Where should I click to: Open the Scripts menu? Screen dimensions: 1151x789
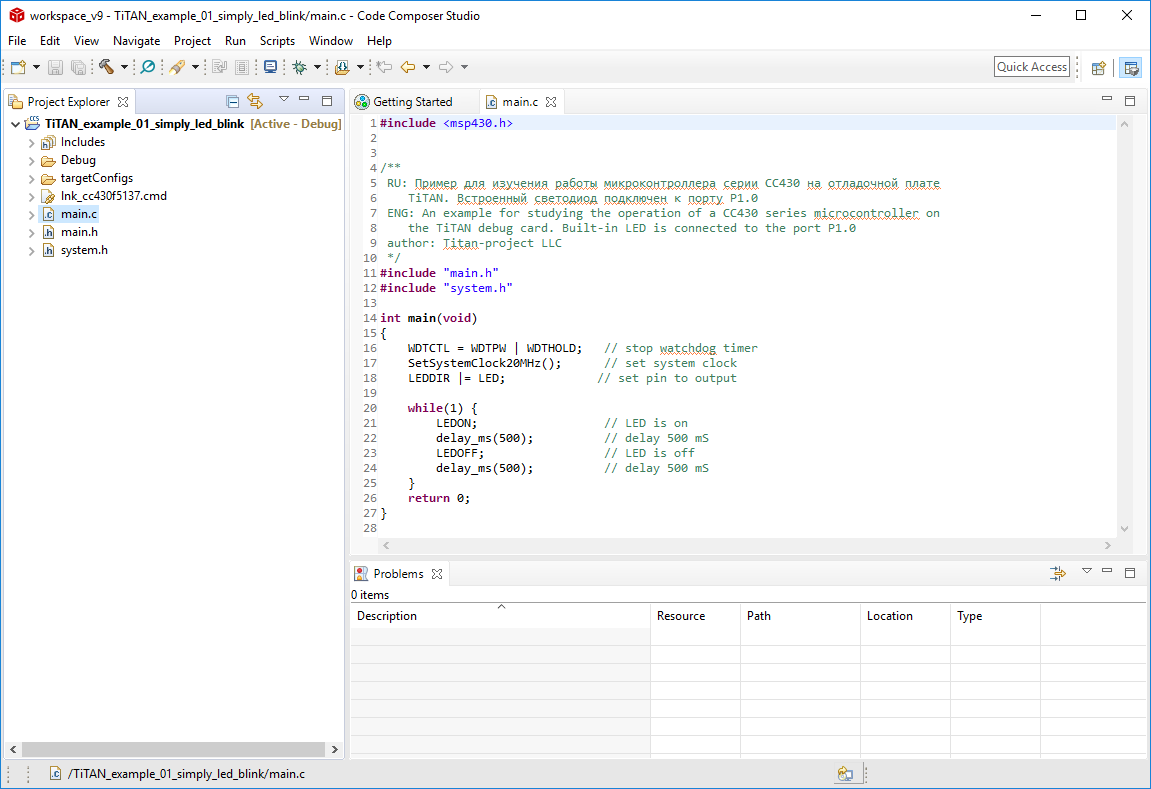click(x=277, y=41)
